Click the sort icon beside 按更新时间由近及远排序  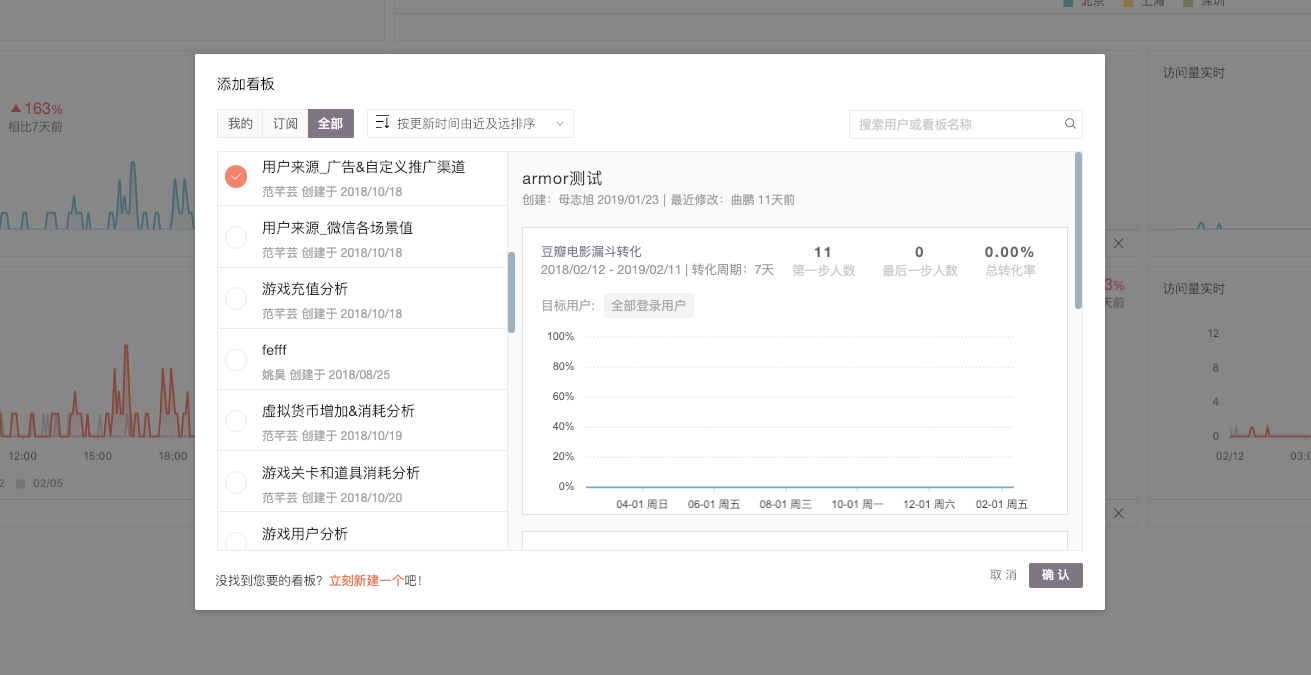(382, 123)
